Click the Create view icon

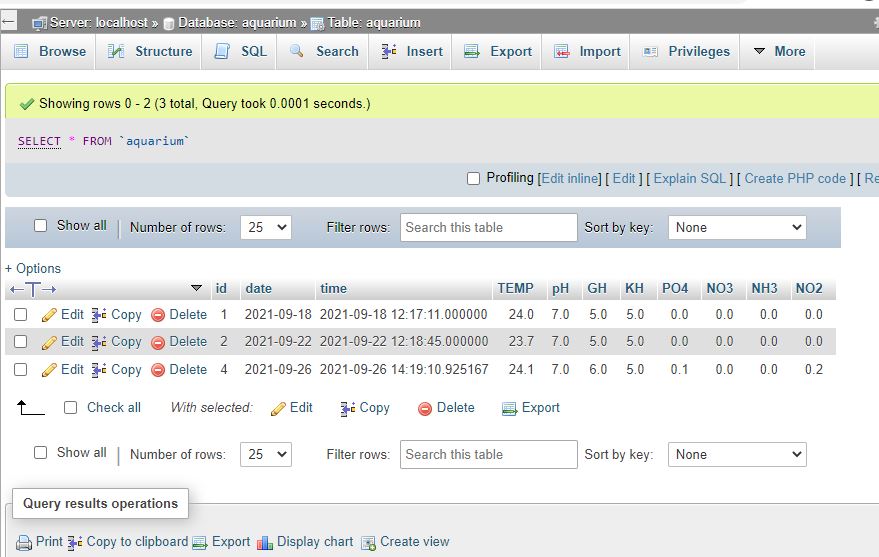pos(368,542)
